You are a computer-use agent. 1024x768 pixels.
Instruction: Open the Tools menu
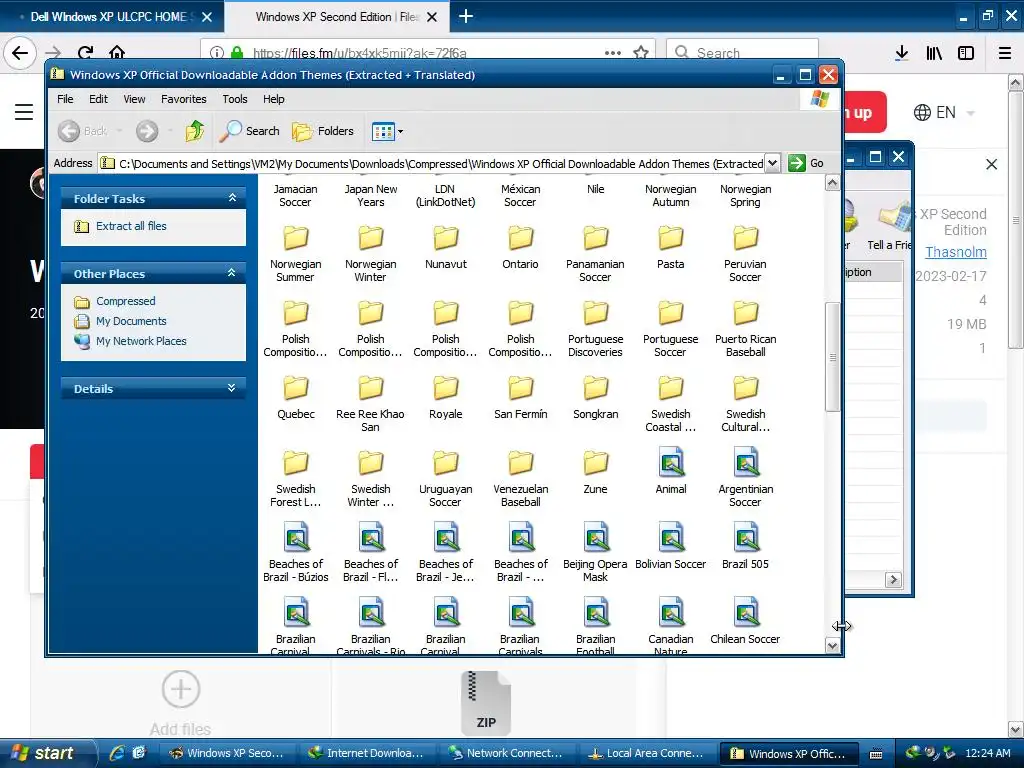click(x=234, y=99)
